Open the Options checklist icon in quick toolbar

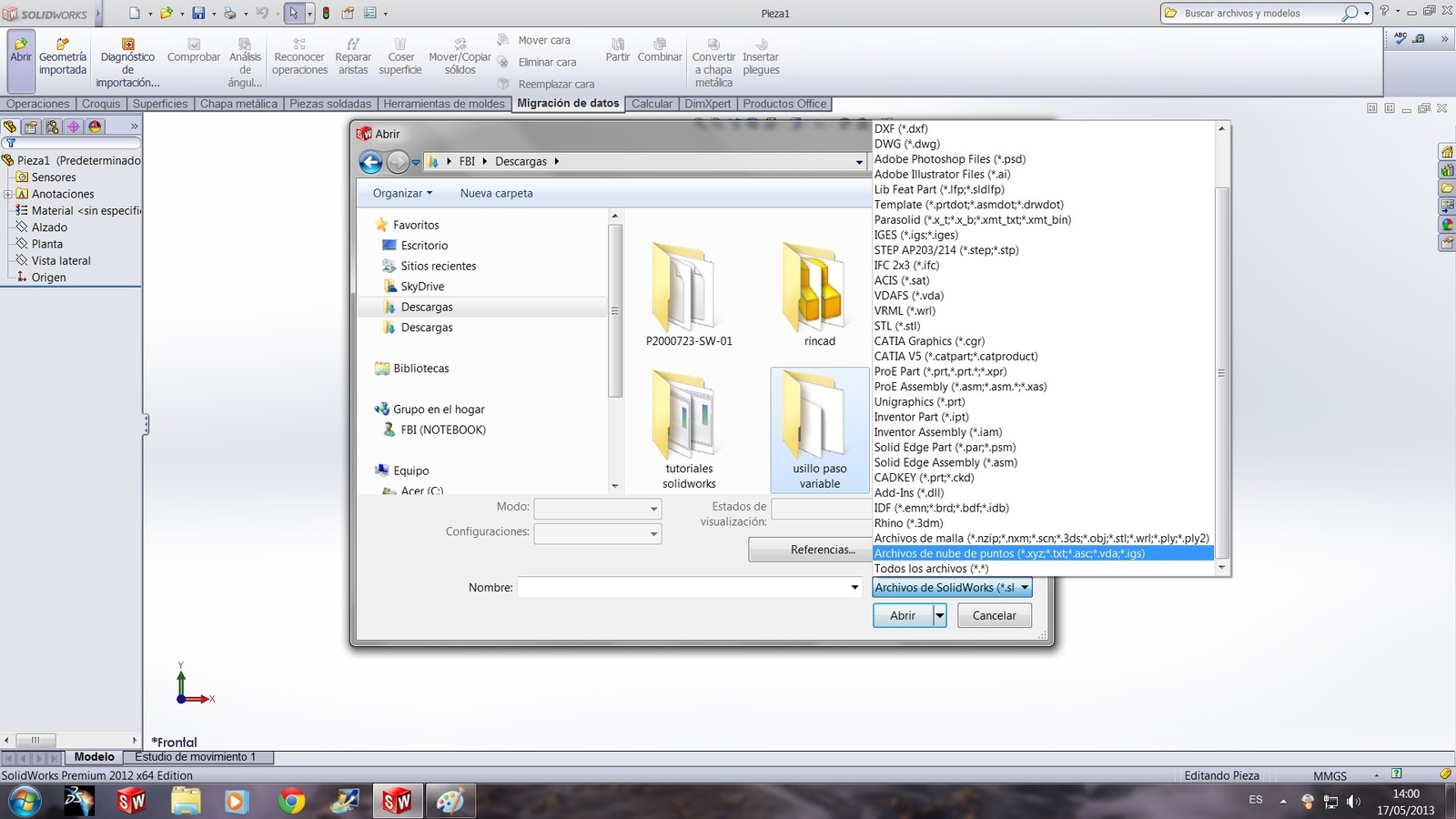370,13
